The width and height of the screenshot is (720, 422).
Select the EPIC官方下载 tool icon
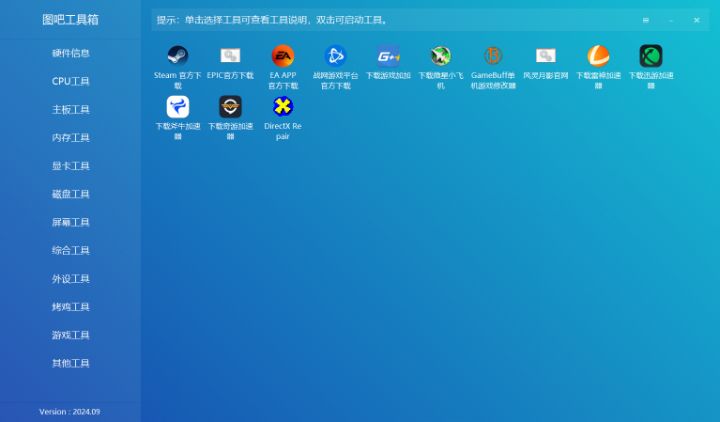pos(230,56)
